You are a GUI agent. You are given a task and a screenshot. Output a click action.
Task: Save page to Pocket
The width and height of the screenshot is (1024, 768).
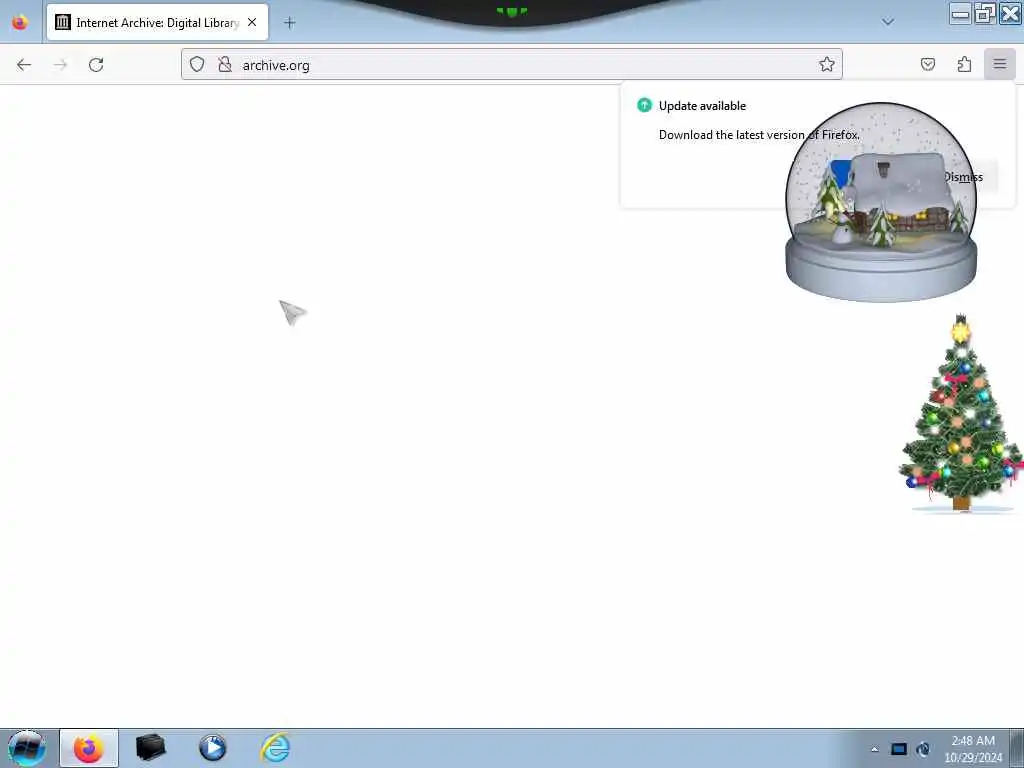pos(927,64)
